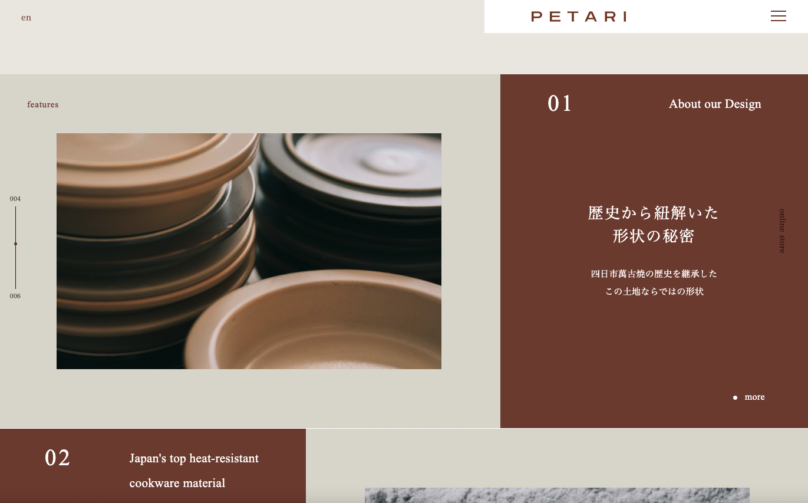Viewport: 808px width, 503px height.
Task: Click the more link with dot
Action: (x=749, y=397)
